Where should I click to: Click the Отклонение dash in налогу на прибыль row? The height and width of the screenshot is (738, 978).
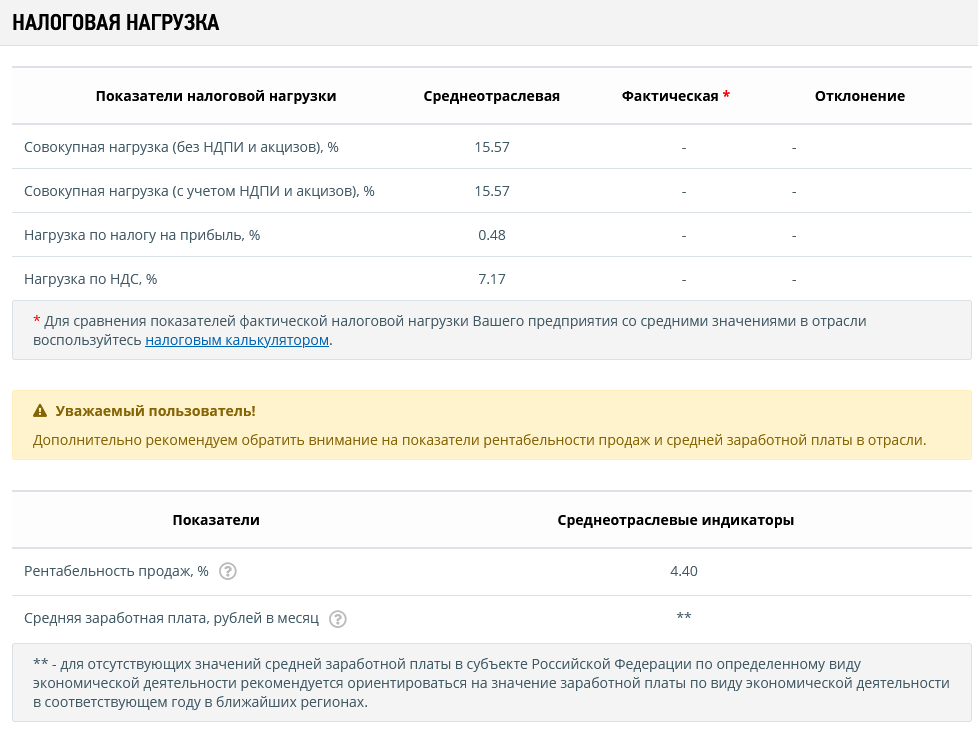coord(794,236)
